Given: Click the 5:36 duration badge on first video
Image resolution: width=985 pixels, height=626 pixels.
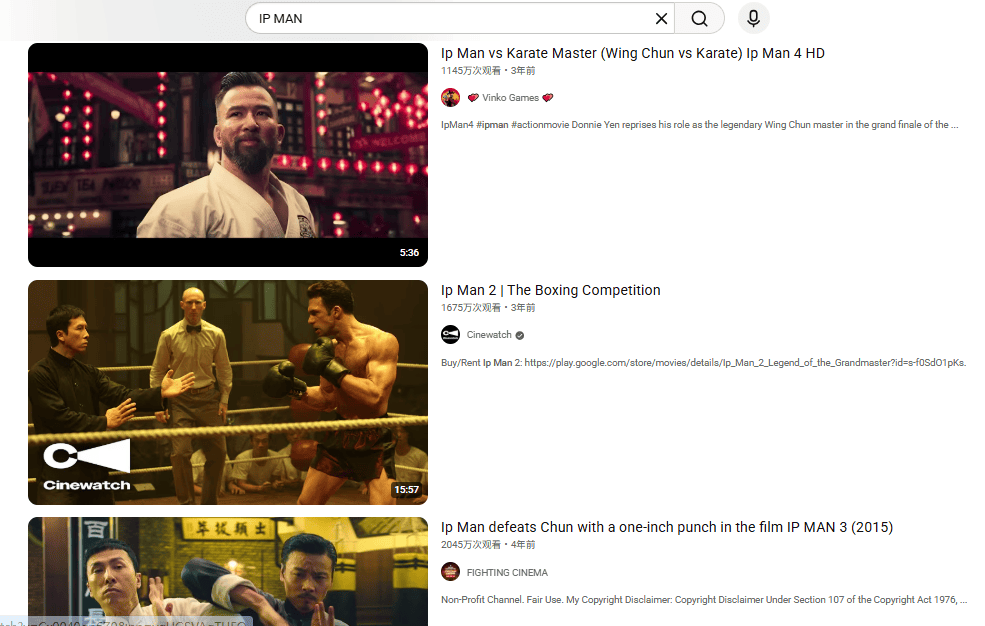Looking at the screenshot, I should (409, 253).
